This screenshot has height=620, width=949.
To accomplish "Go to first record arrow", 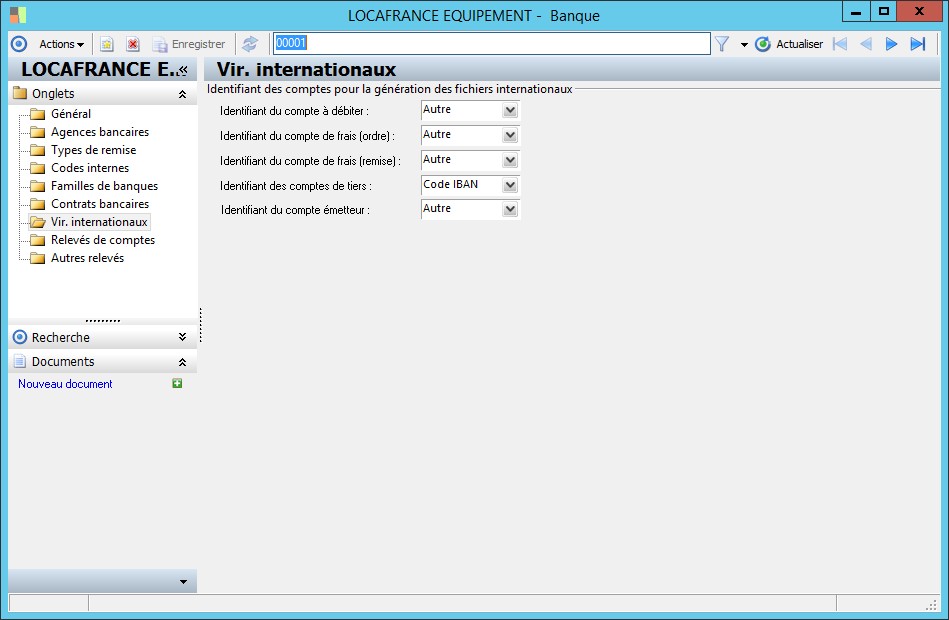I will point(840,44).
